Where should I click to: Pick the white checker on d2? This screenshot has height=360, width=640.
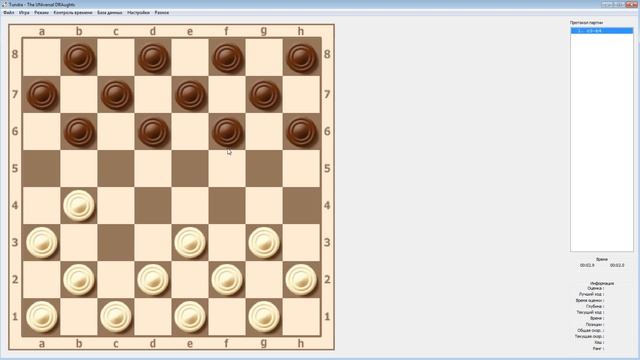pyautogui.click(x=153, y=280)
